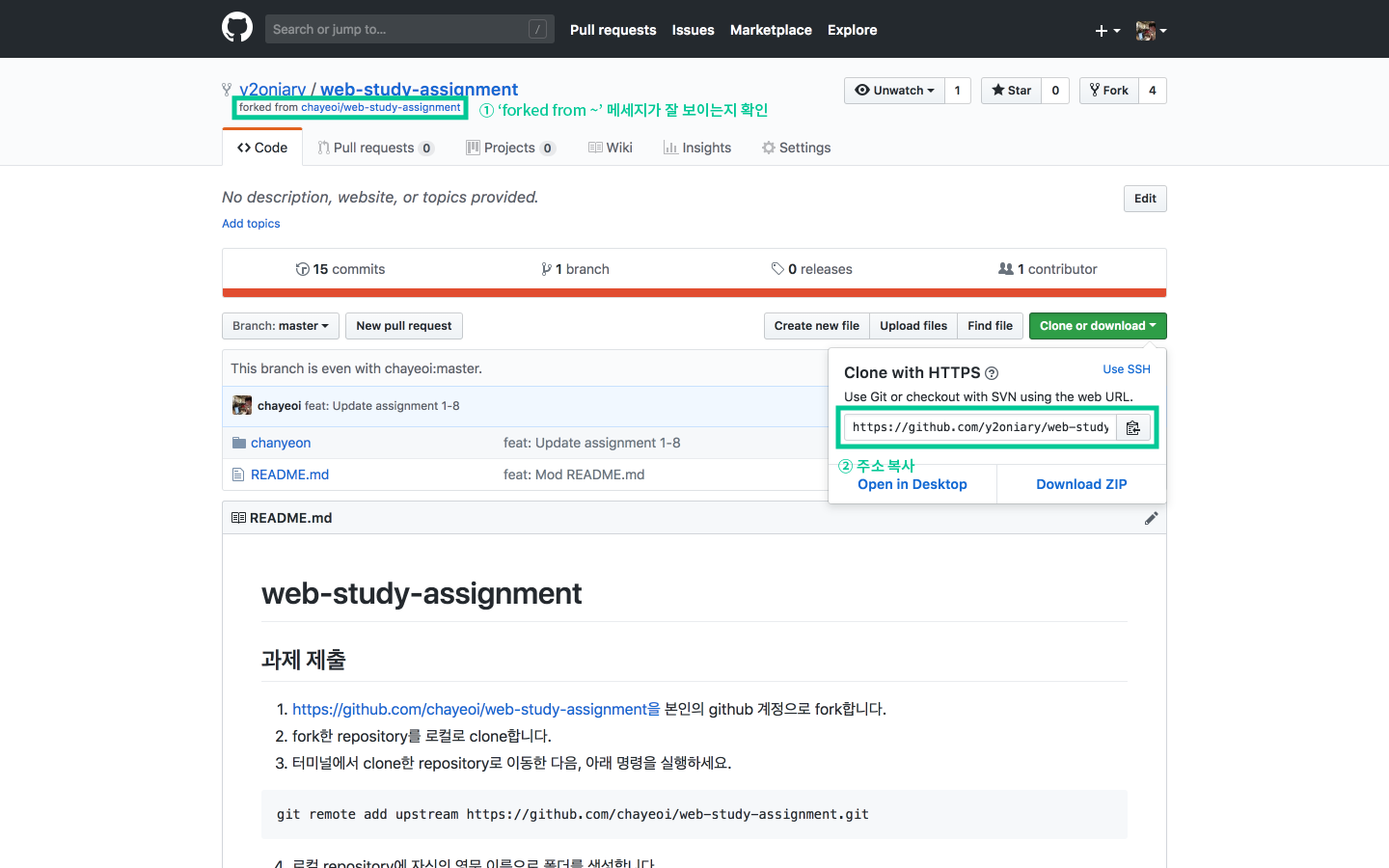View the 4 forks count
The width and height of the screenshot is (1389, 868).
point(1153,91)
